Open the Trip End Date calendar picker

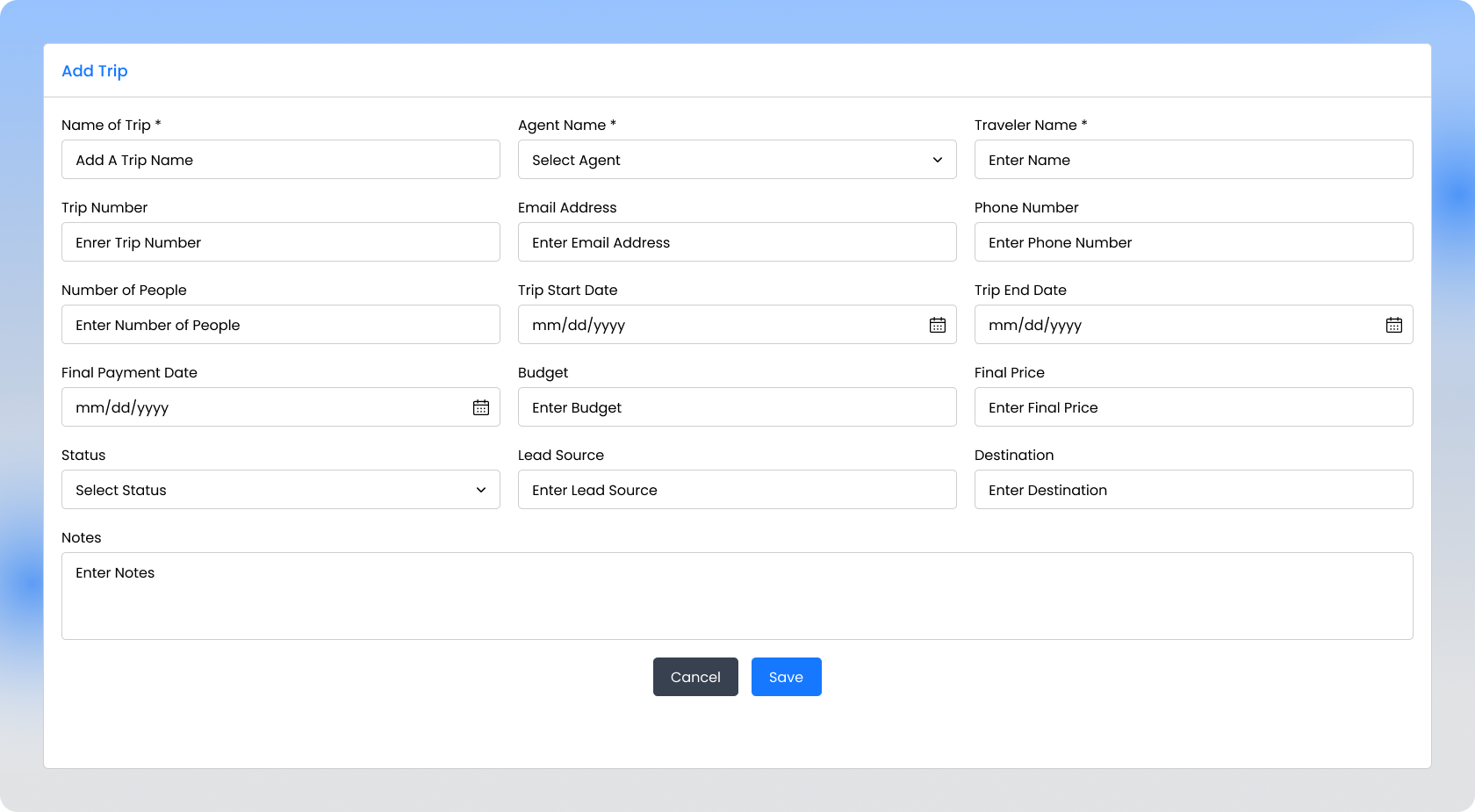pyautogui.click(x=1393, y=325)
